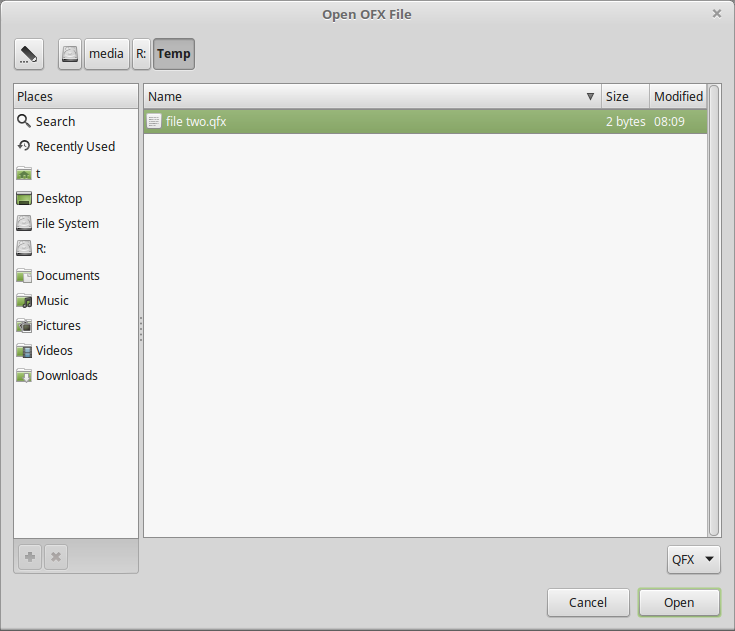Open Desktop in Places

[x=76, y=198]
